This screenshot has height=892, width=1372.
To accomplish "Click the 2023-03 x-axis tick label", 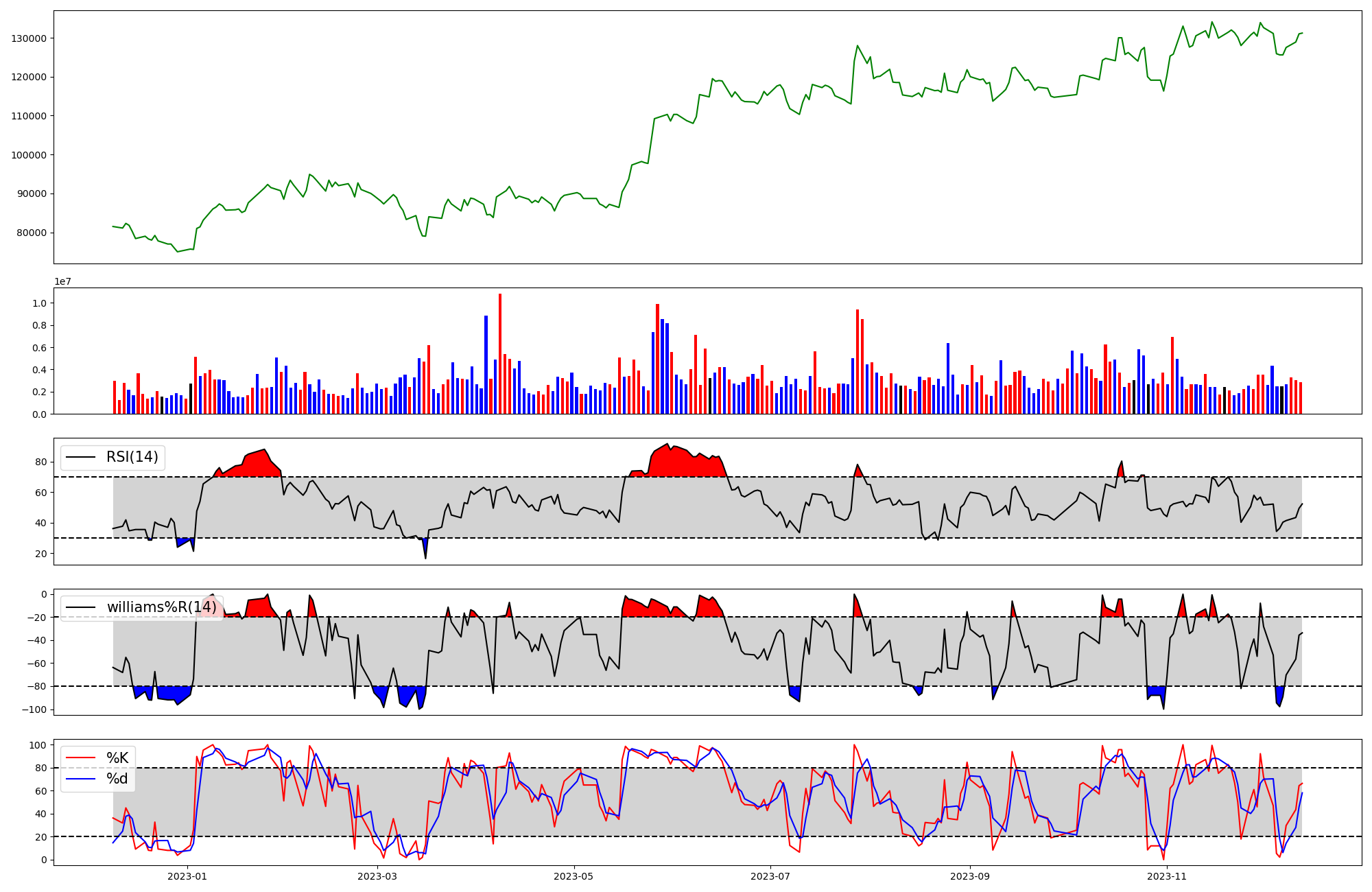I will pyautogui.click(x=377, y=876).
